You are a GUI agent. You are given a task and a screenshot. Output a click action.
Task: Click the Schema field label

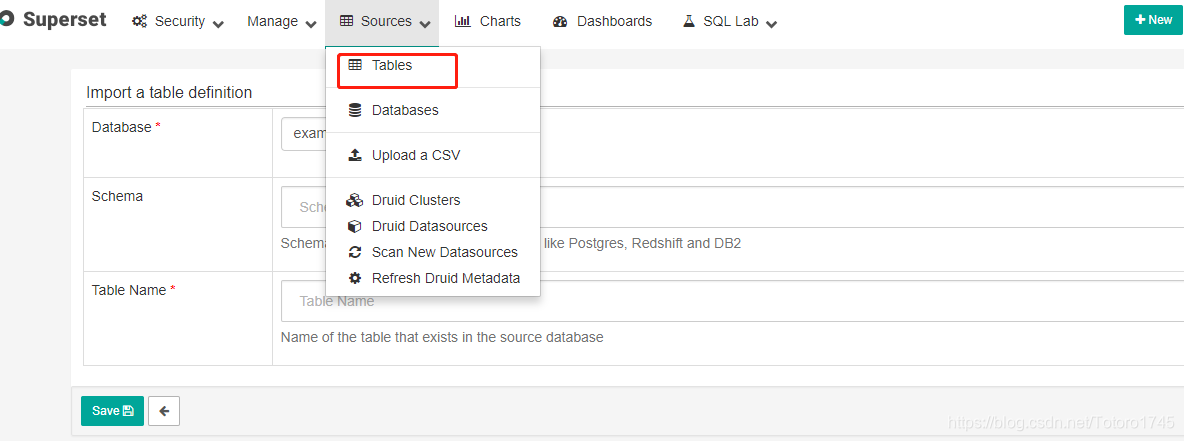[117, 196]
